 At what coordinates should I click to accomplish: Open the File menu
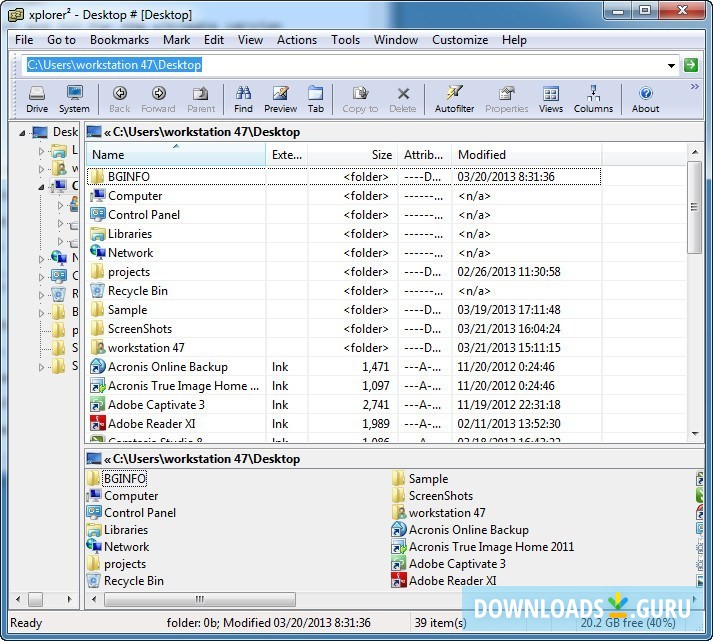(24, 40)
